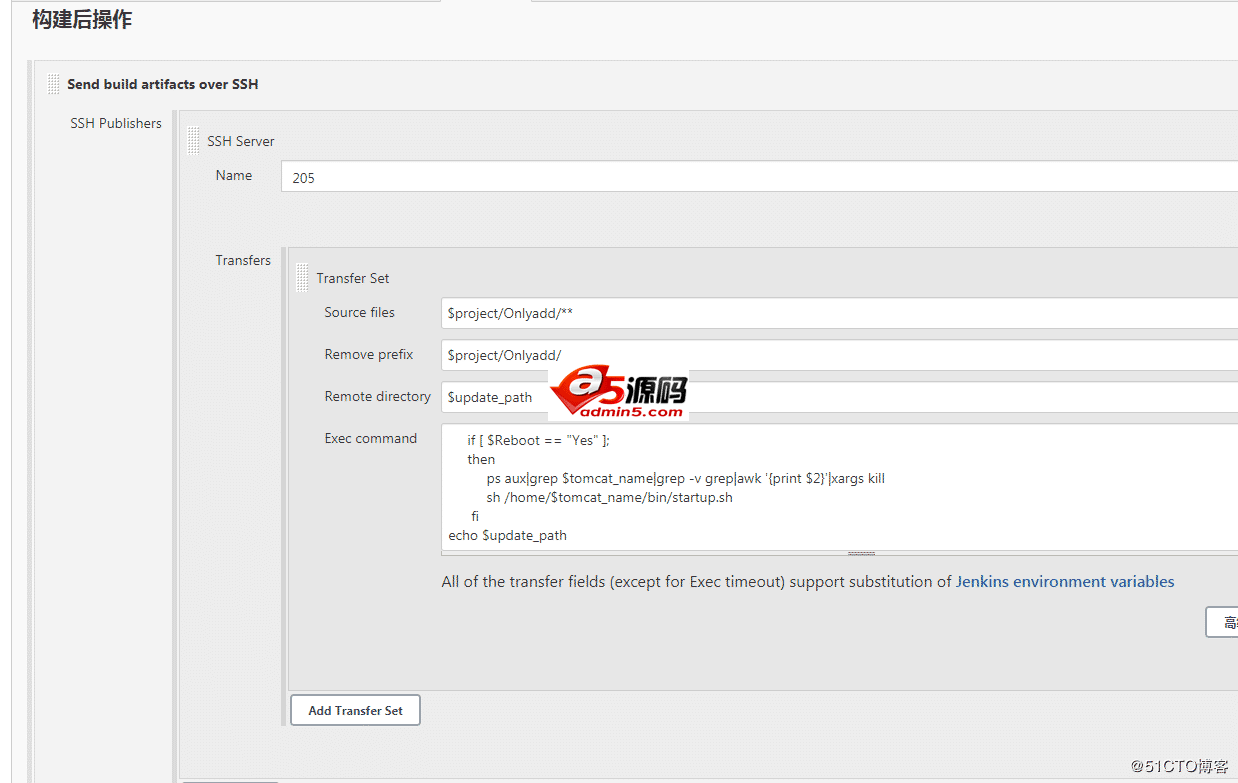Click the Exec command label

coord(371,438)
